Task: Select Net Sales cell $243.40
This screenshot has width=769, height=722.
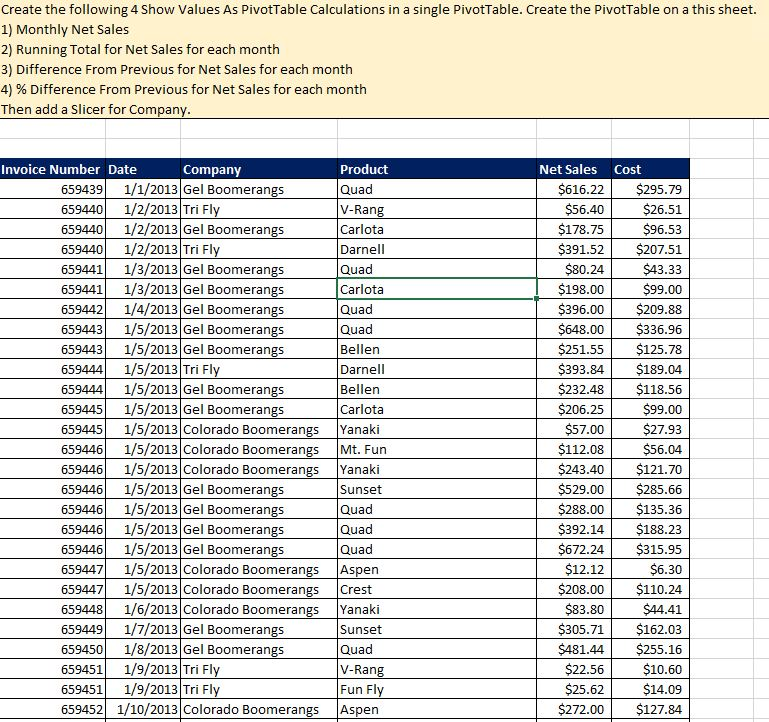Action: (x=574, y=469)
